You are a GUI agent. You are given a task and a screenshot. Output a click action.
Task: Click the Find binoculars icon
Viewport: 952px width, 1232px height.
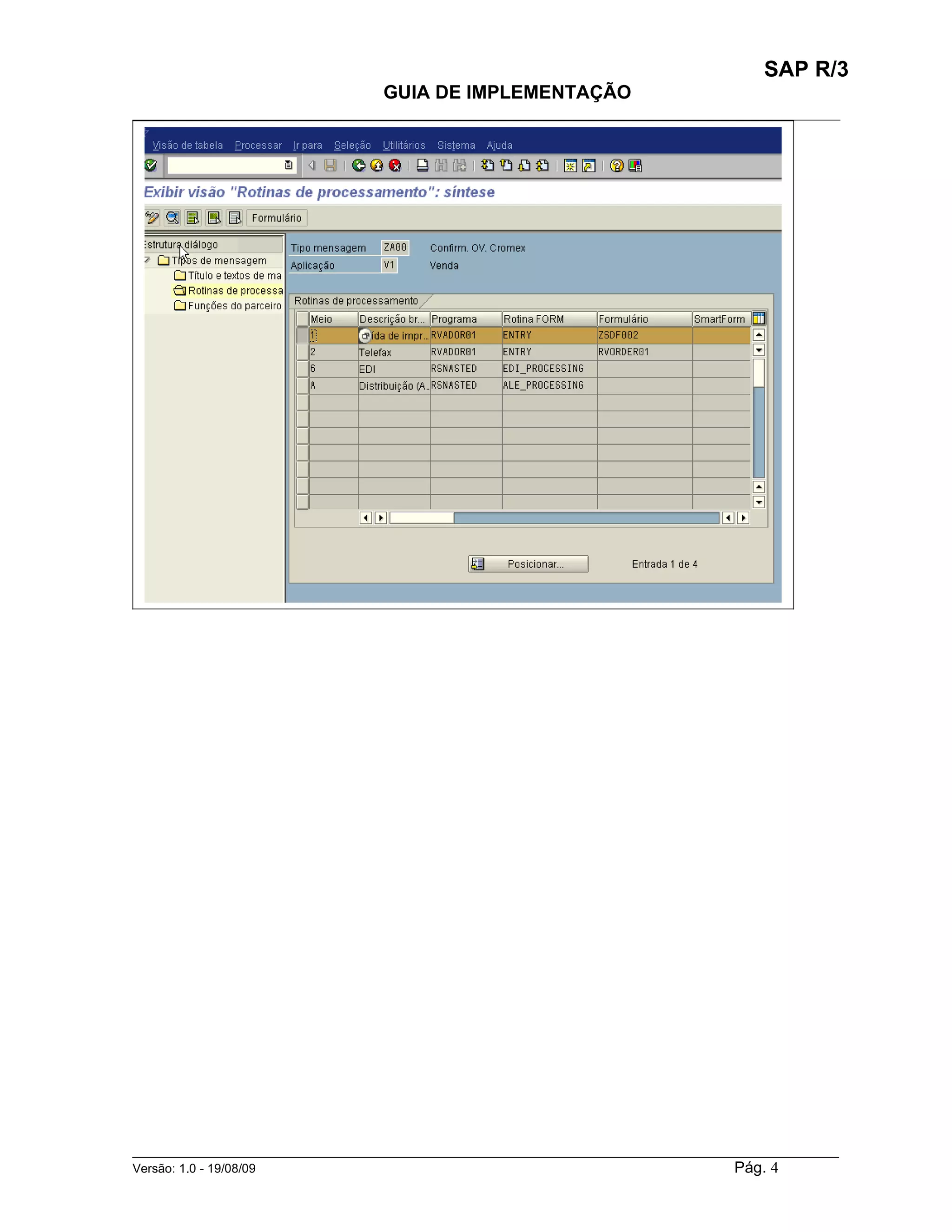click(x=441, y=166)
